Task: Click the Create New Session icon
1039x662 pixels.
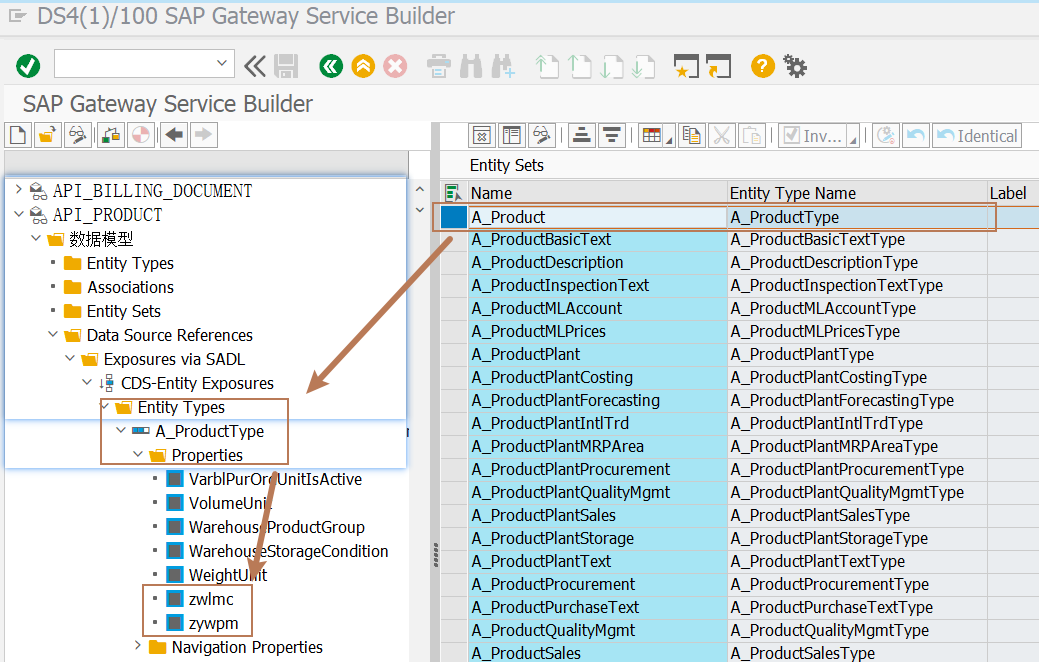Action: point(686,66)
